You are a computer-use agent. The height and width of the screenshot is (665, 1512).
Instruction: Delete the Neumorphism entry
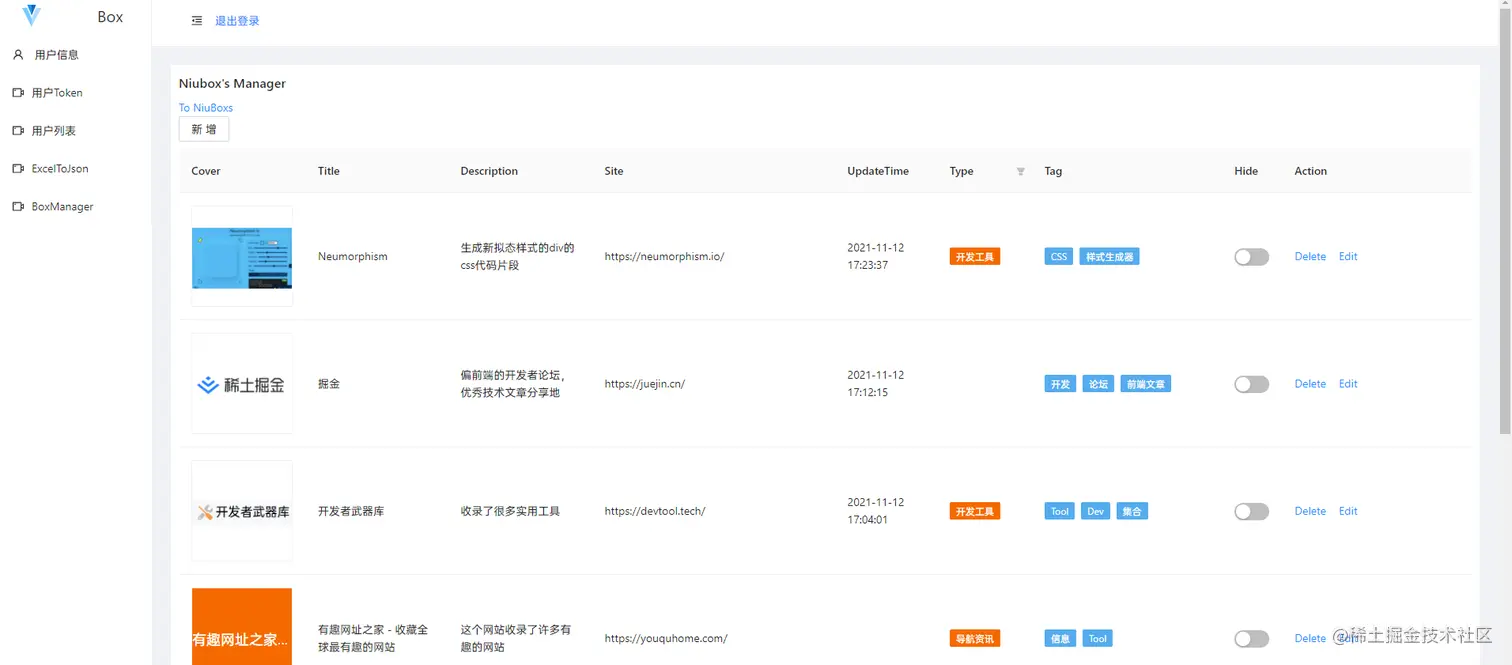click(x=1310, y=257)
